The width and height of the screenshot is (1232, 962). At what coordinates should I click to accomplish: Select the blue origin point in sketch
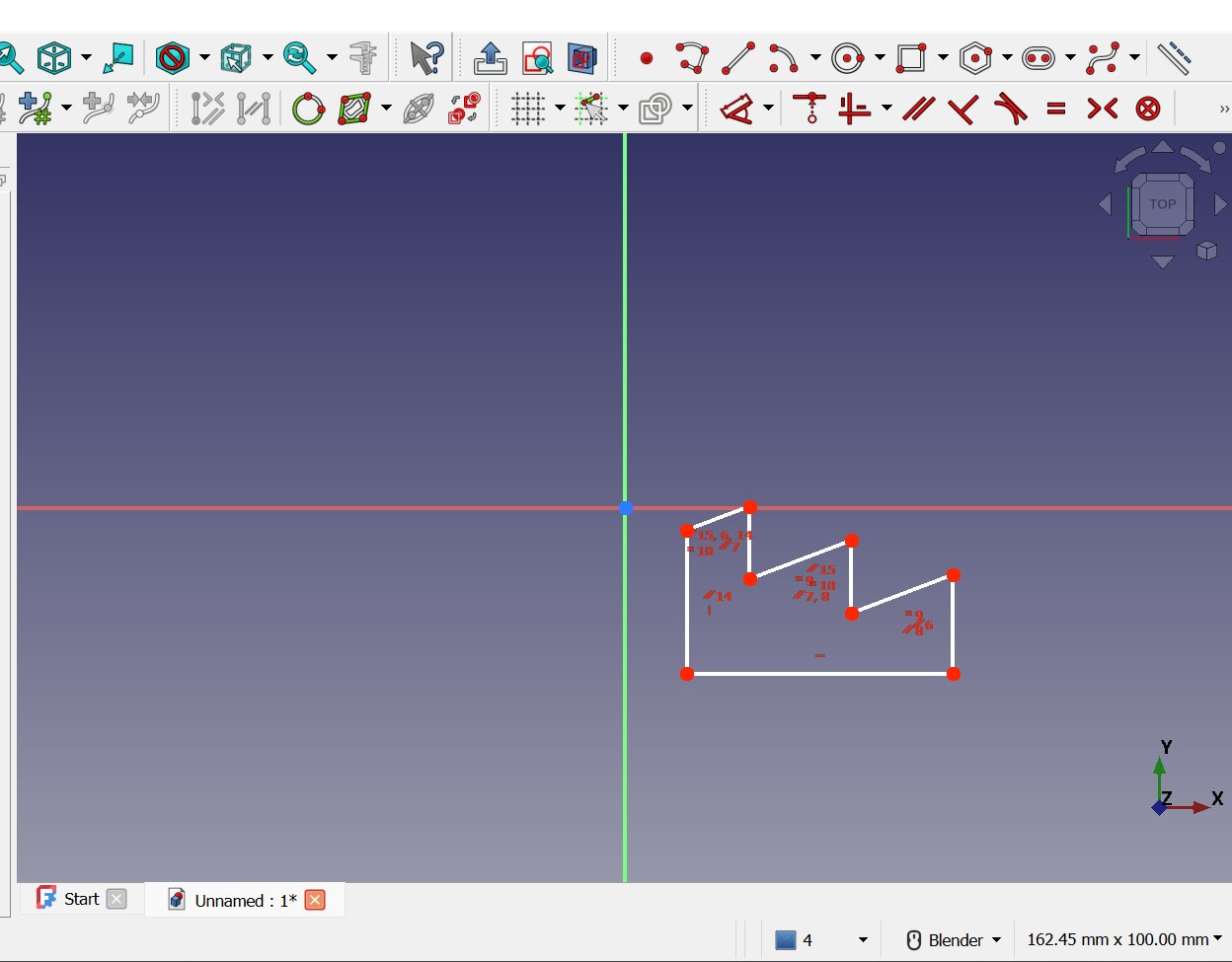click(x=625, y=508)
